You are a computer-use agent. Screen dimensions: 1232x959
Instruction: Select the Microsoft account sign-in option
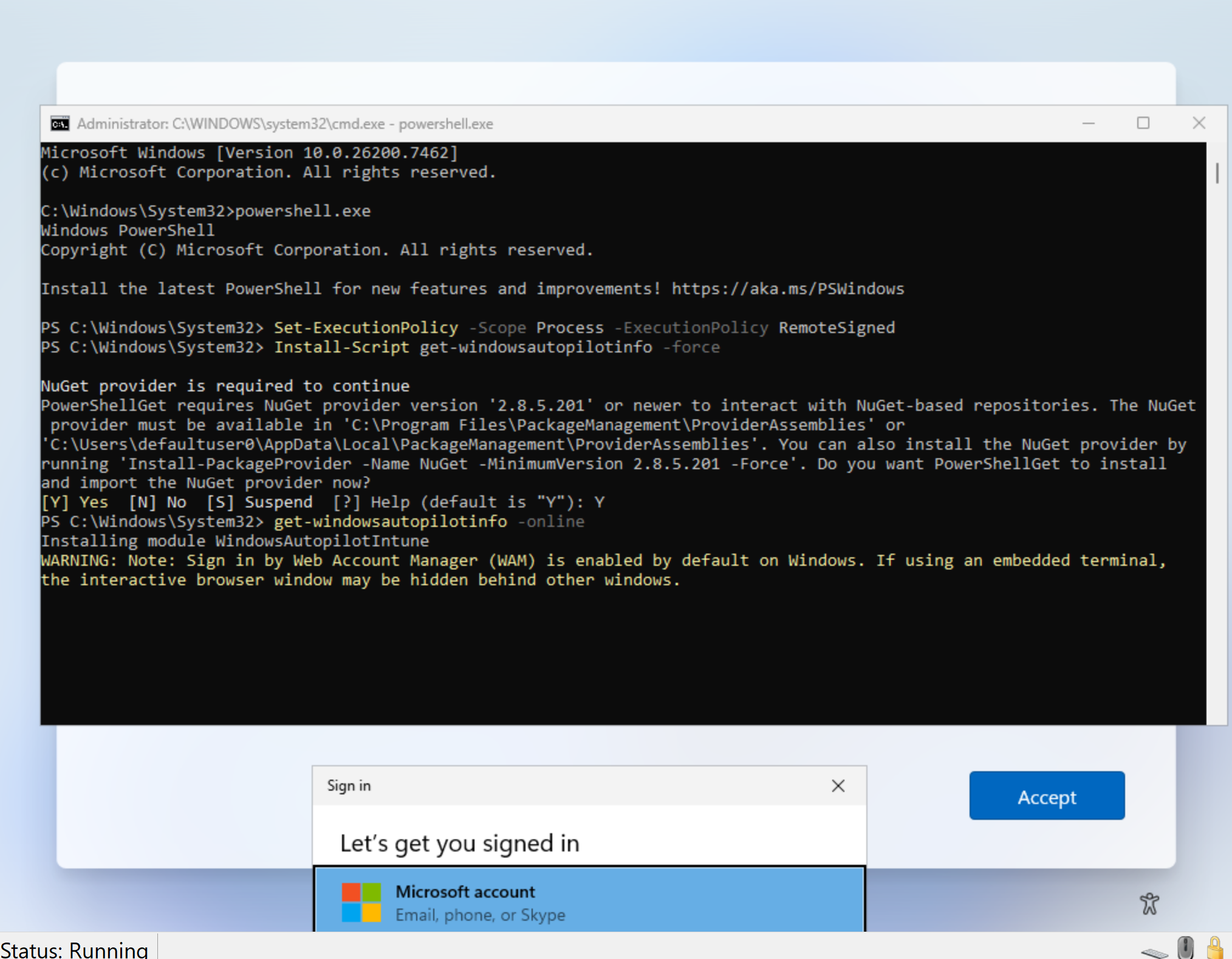[589, 902]
